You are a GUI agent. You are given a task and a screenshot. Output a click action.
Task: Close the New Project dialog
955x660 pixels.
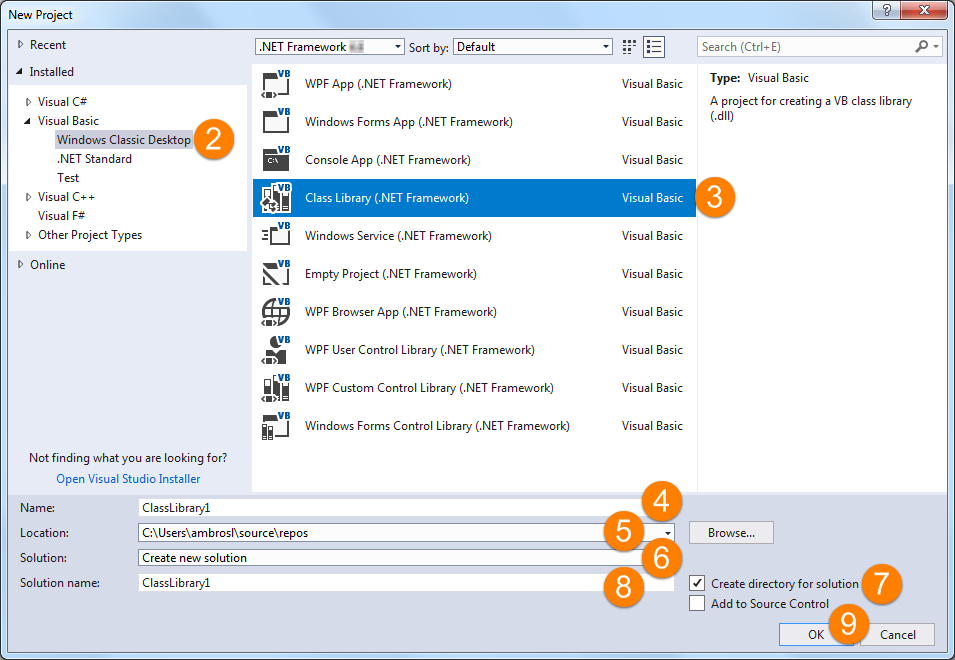coord(924,10)
